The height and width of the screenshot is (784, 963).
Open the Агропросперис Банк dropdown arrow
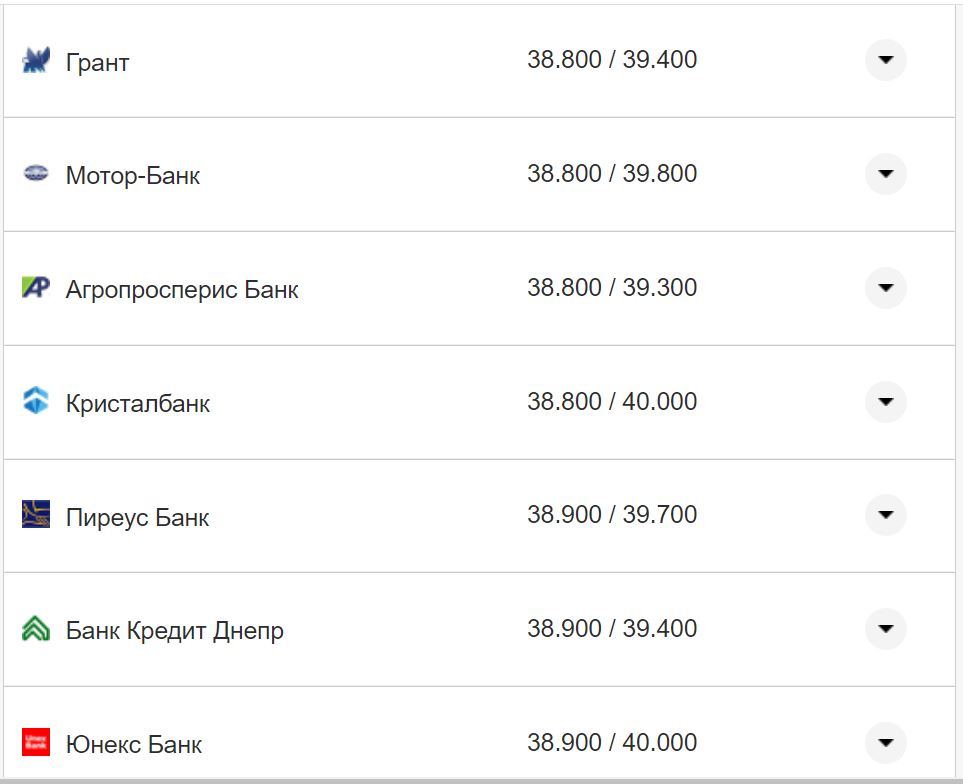(x=885, y=288)
